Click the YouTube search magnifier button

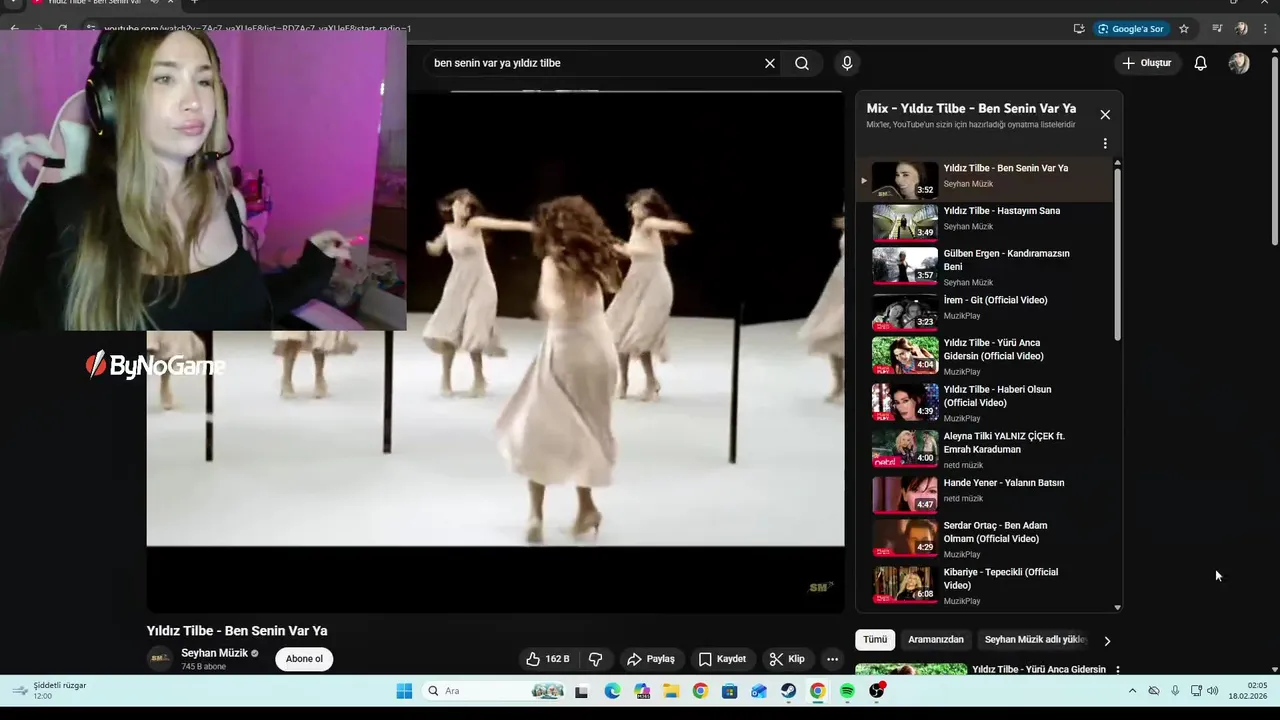(802, 63)
